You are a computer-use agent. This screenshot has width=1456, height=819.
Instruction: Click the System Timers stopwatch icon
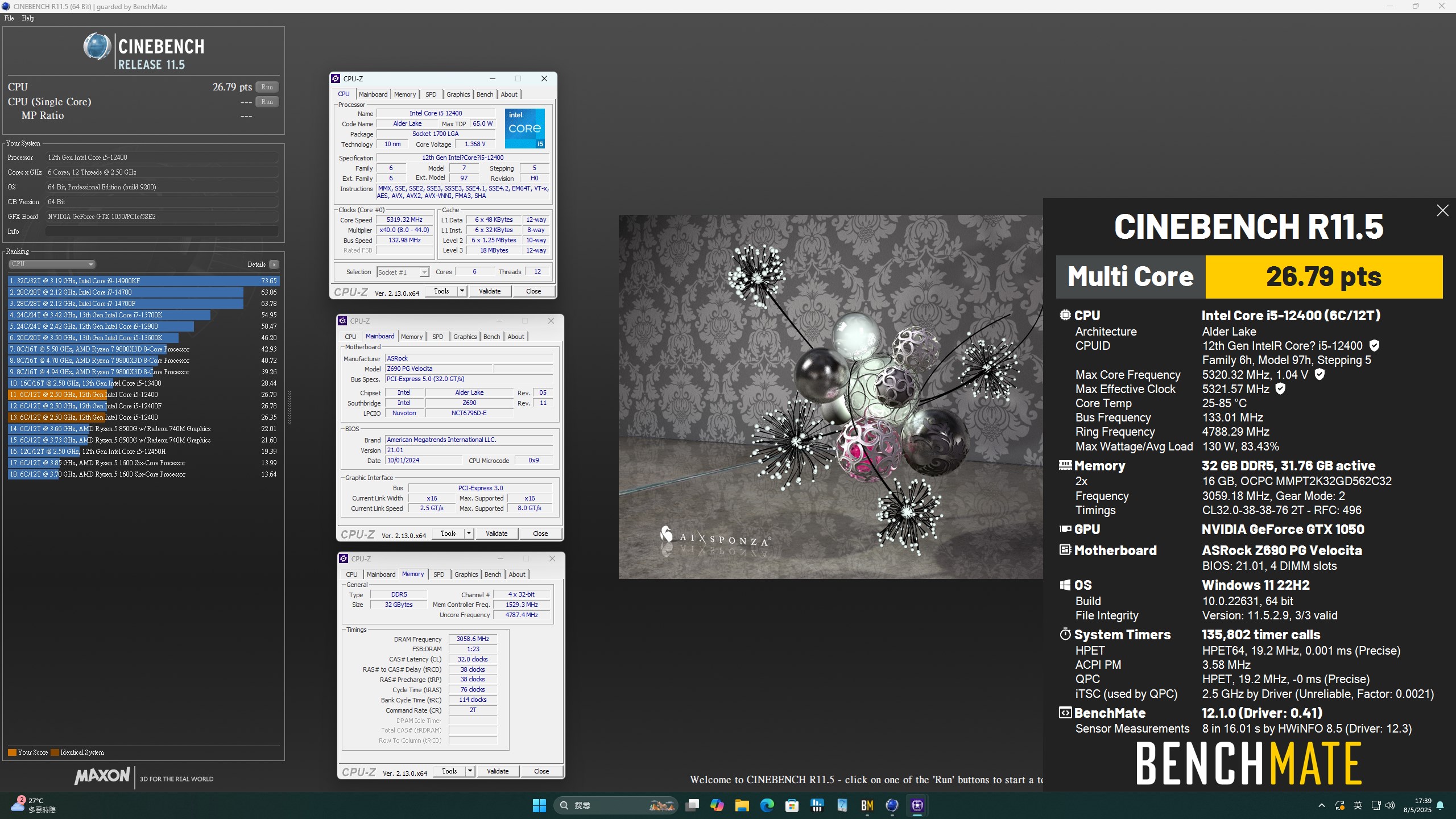click(1065, 634)
